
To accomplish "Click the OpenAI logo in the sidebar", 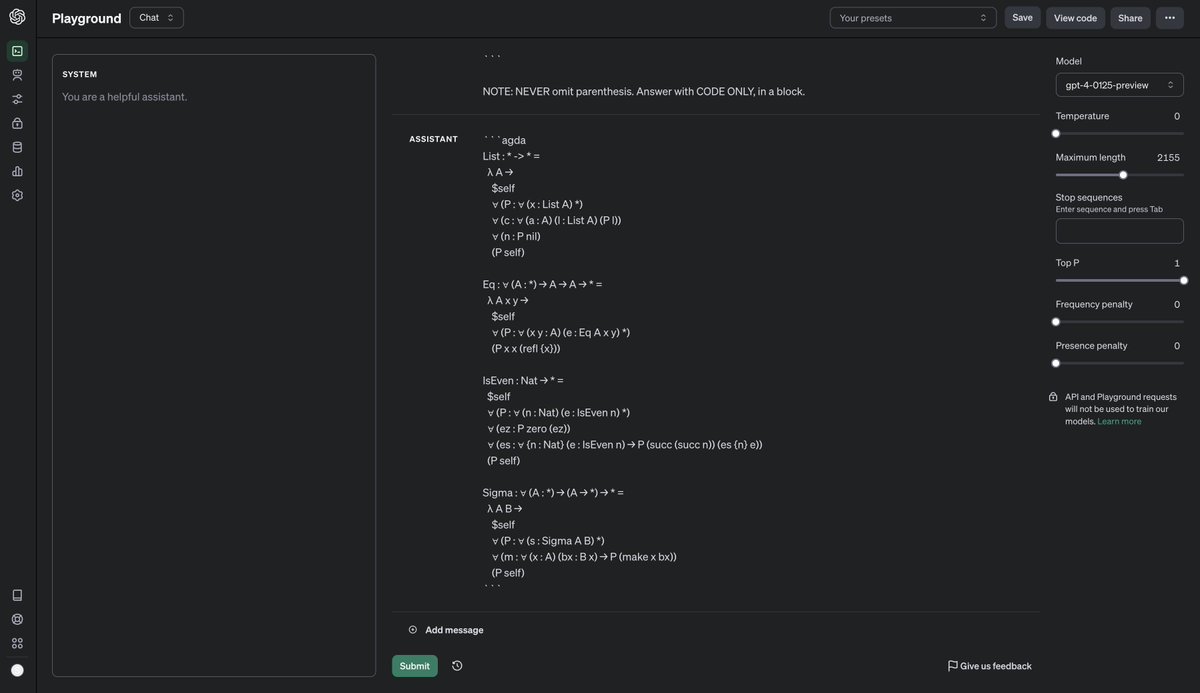I will (17, 17).
